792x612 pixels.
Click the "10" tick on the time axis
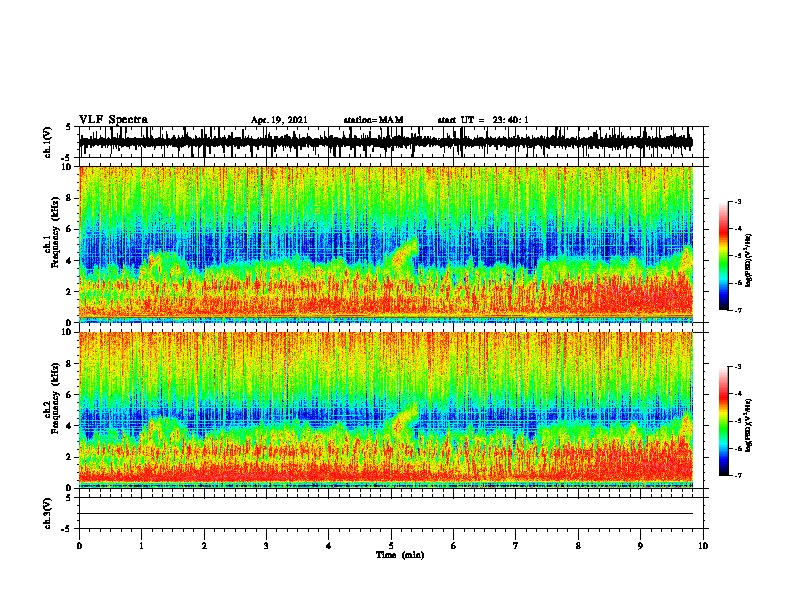tap(703, 546)
